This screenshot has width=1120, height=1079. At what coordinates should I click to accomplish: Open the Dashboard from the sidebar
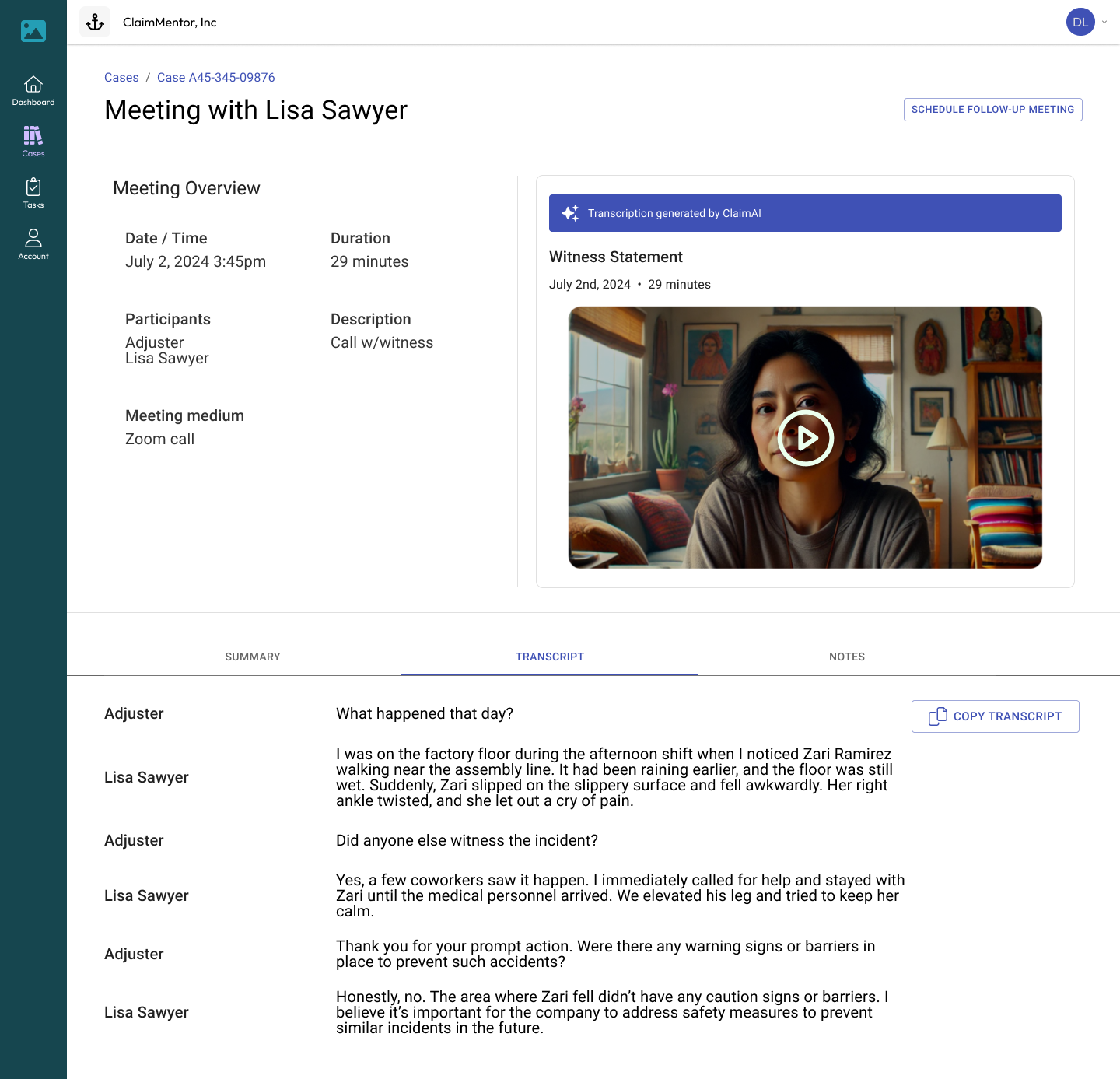coord(33,89)
